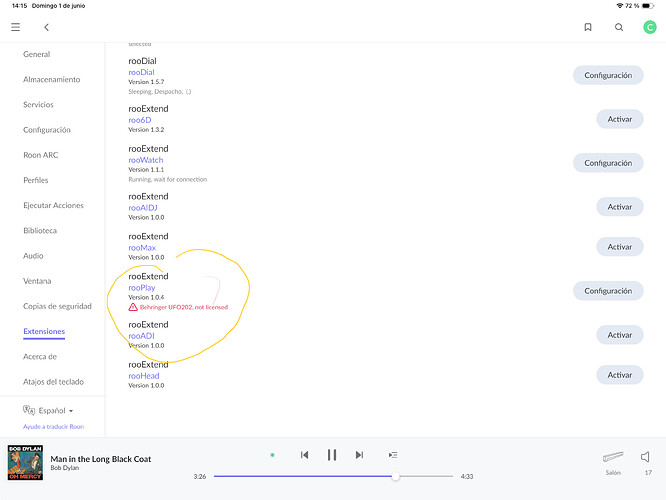Viewport: 666px width, 500px height.
Task: Click the playback progress slider handle
Action: pos(395,476)
